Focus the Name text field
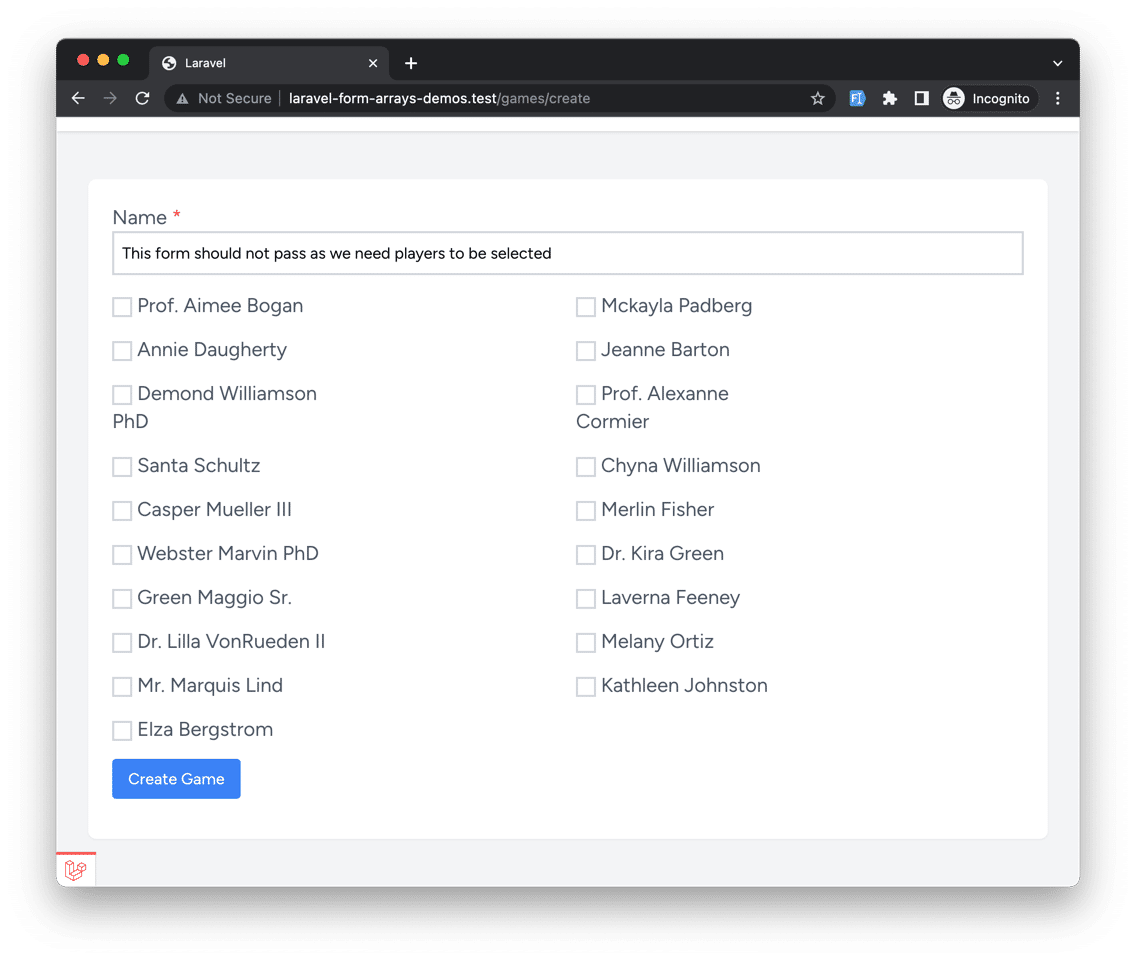 [567, 254]
